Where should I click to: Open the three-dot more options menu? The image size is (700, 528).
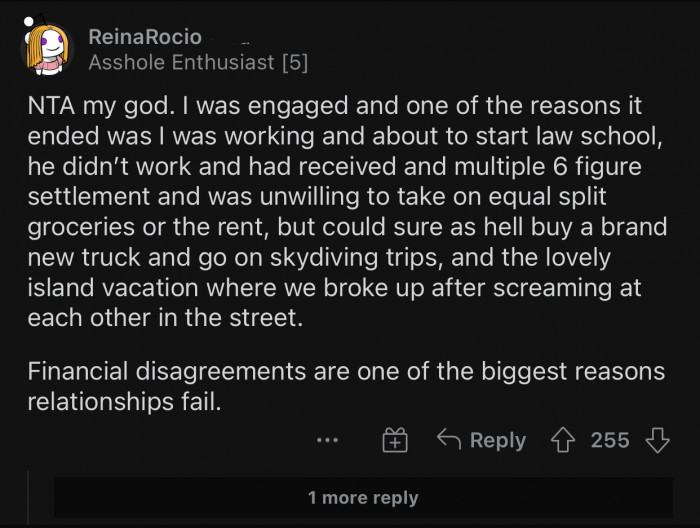(327, 440)
